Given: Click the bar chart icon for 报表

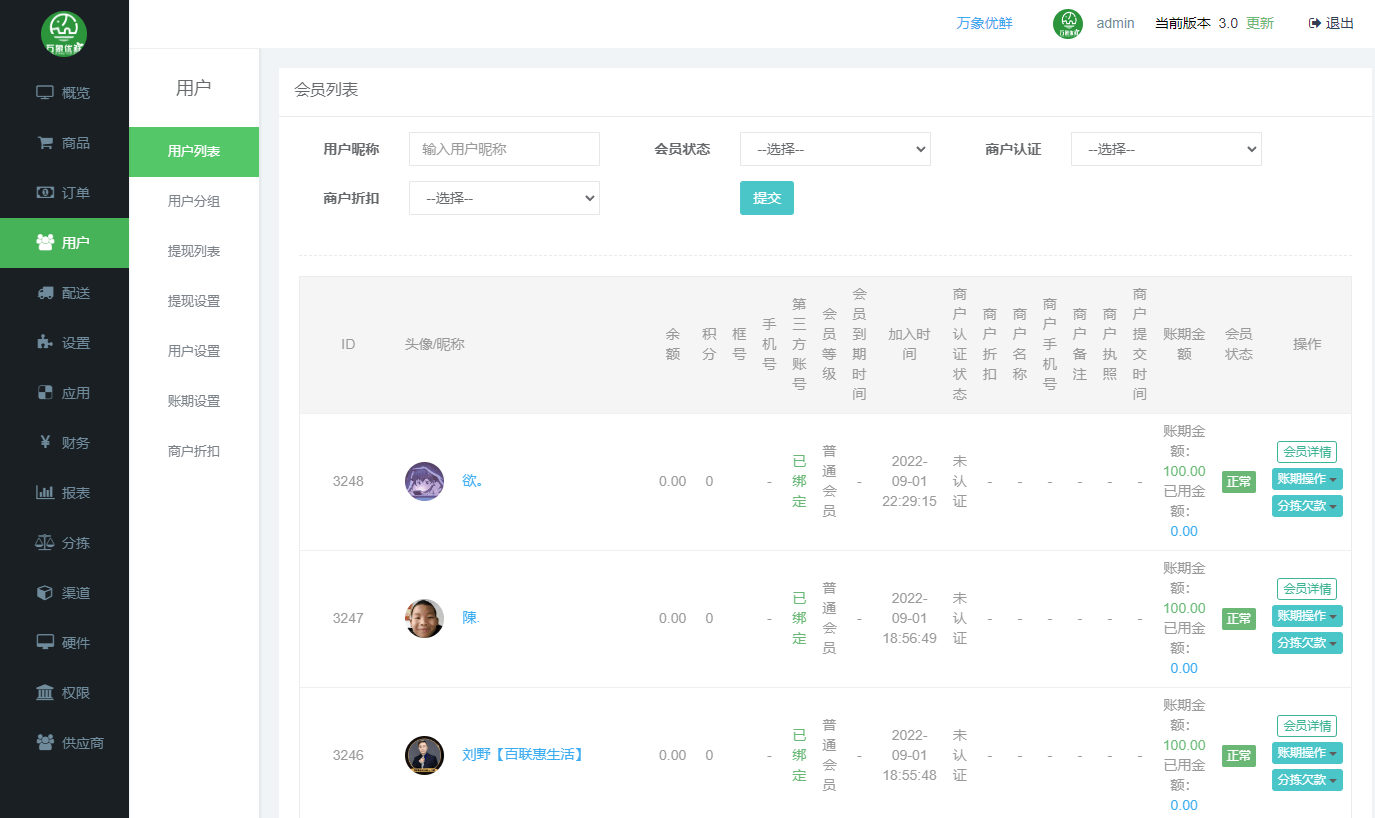Looking at the screenshot, I should tap(45, 493).
